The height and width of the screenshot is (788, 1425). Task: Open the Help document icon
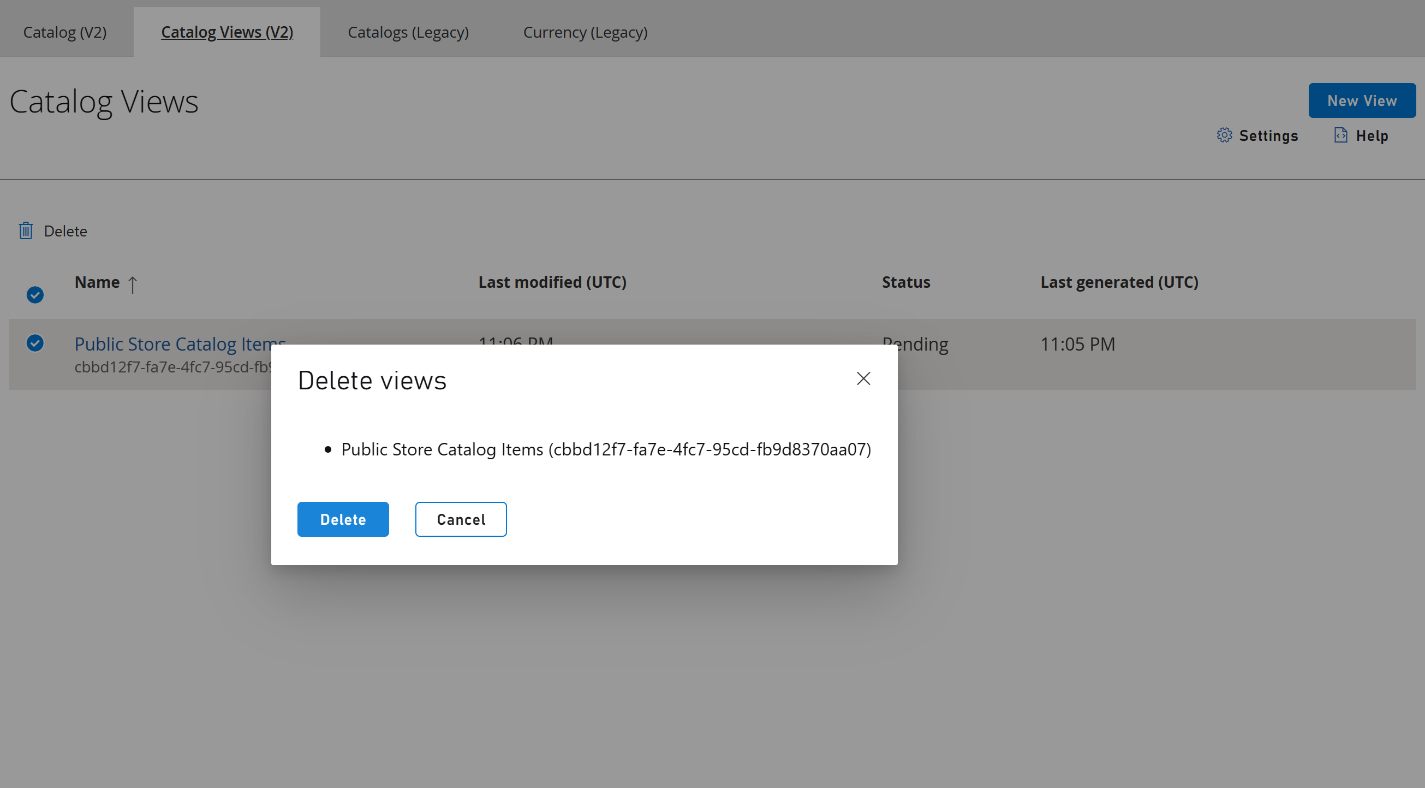pos(1341,135)
